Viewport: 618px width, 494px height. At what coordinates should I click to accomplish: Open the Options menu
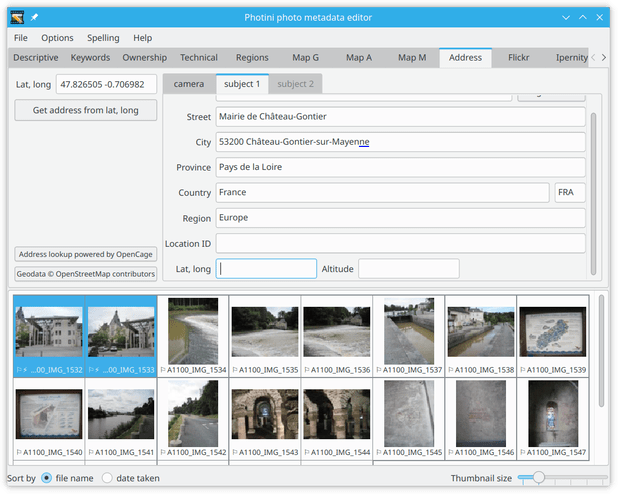(57, 38)
